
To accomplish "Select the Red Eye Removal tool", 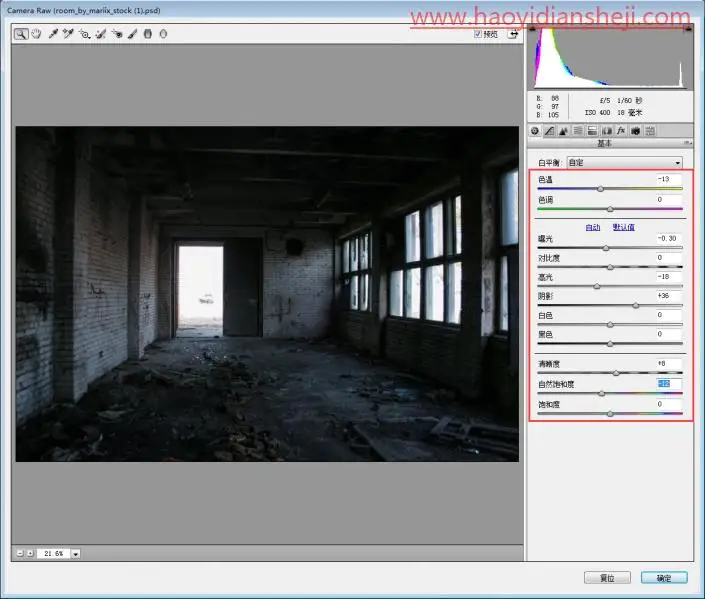I will coord(117,34).
